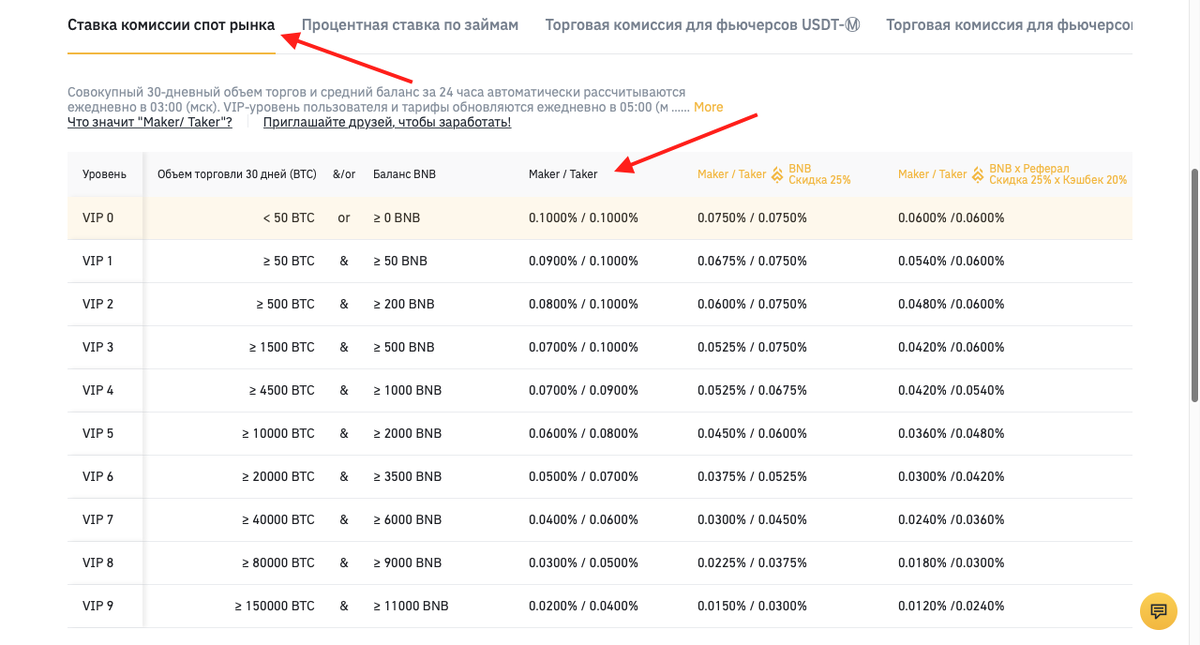Click the '0.0800% / 0.1000%' fee cell
Image resolution: width=1200 pixels, height=645 pixels.
pyautogui.click(x=584, y=304)
